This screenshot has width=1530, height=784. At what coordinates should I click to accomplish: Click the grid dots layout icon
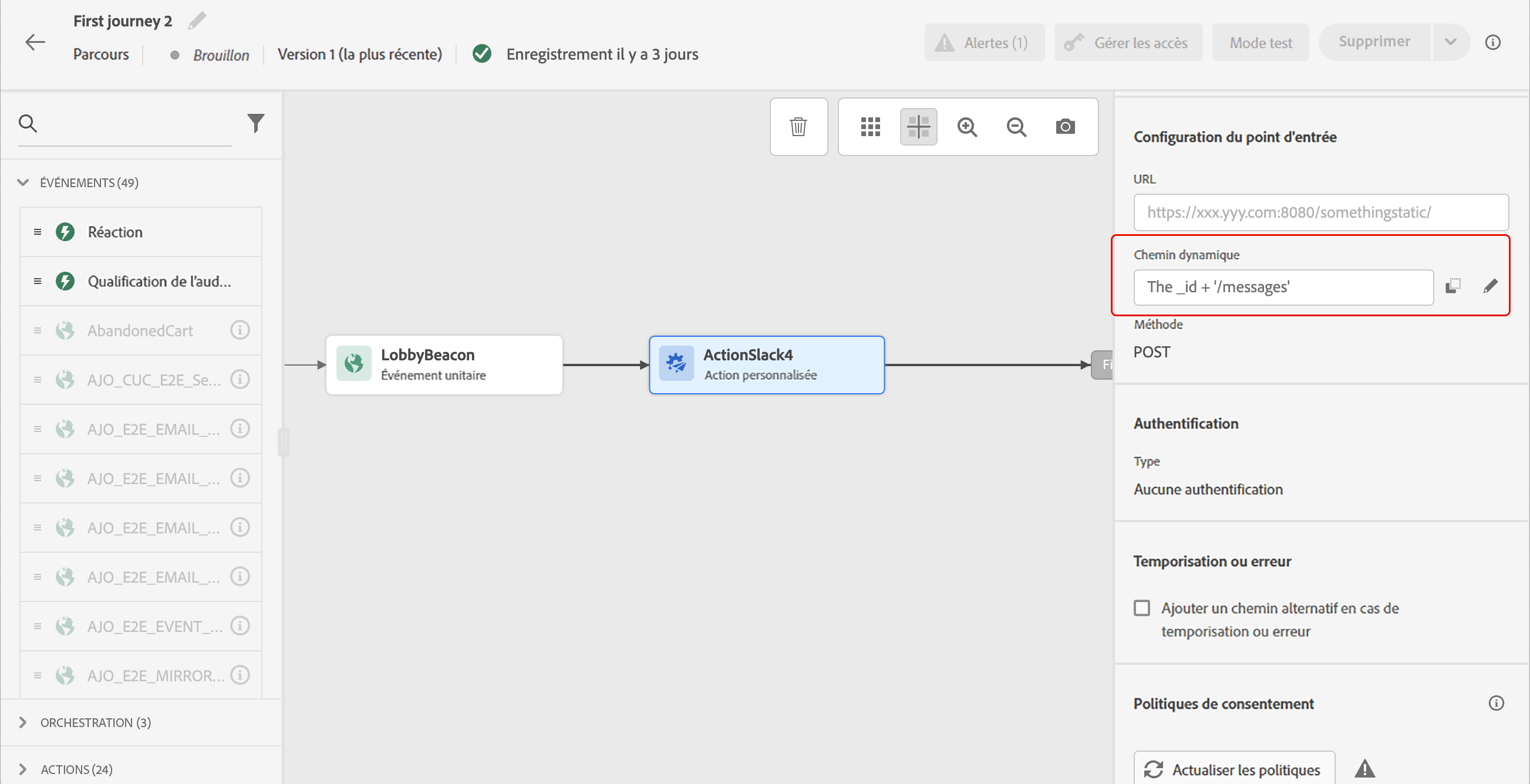coord(870,126)
